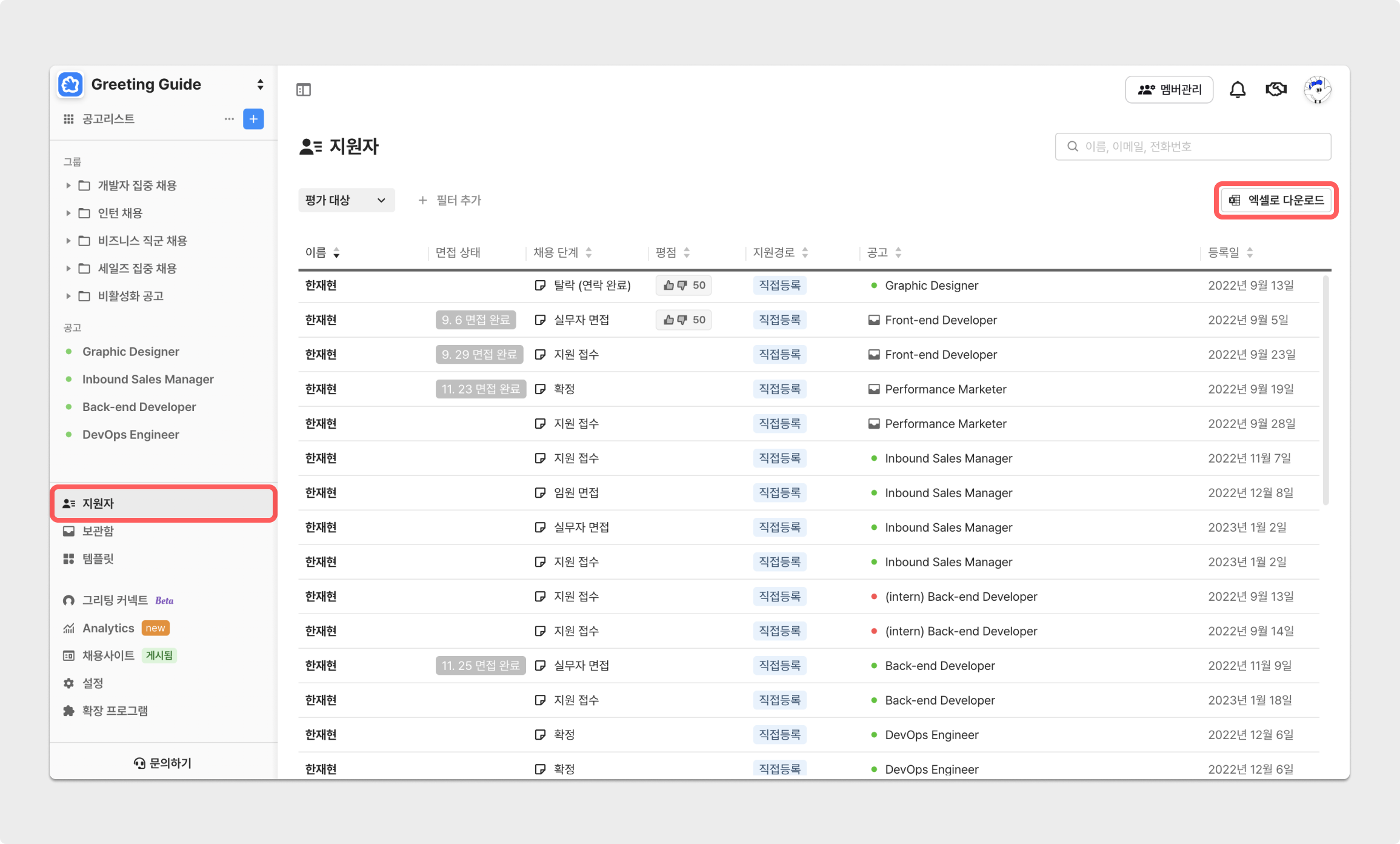
Task: Open the 평가 대상 filter dropdown
Action: click(x=346, y=200)
